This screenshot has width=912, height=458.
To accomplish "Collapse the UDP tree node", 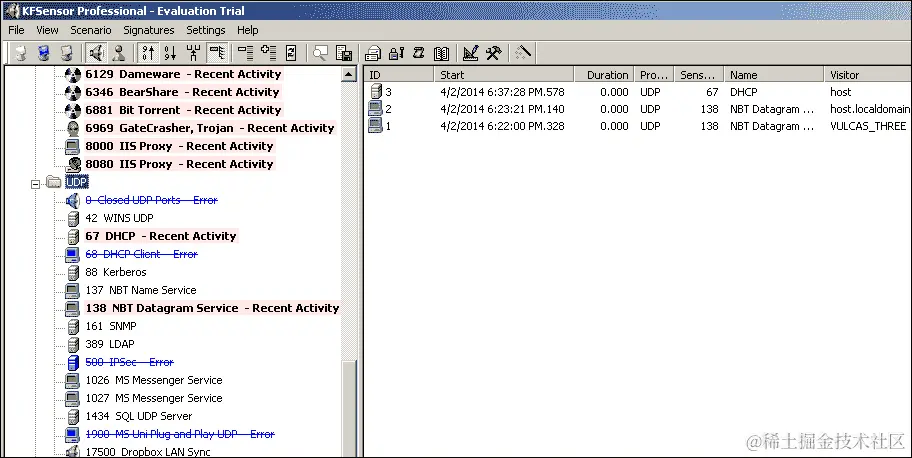I will (x=35, y=183).
